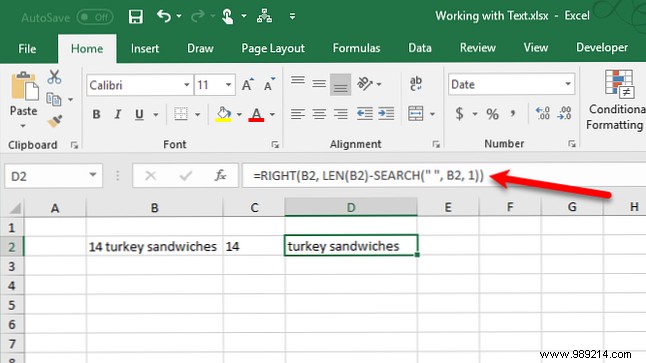Apply yellow fill color bucket
This screenshot has height=363, width=646.
(224, 114)
